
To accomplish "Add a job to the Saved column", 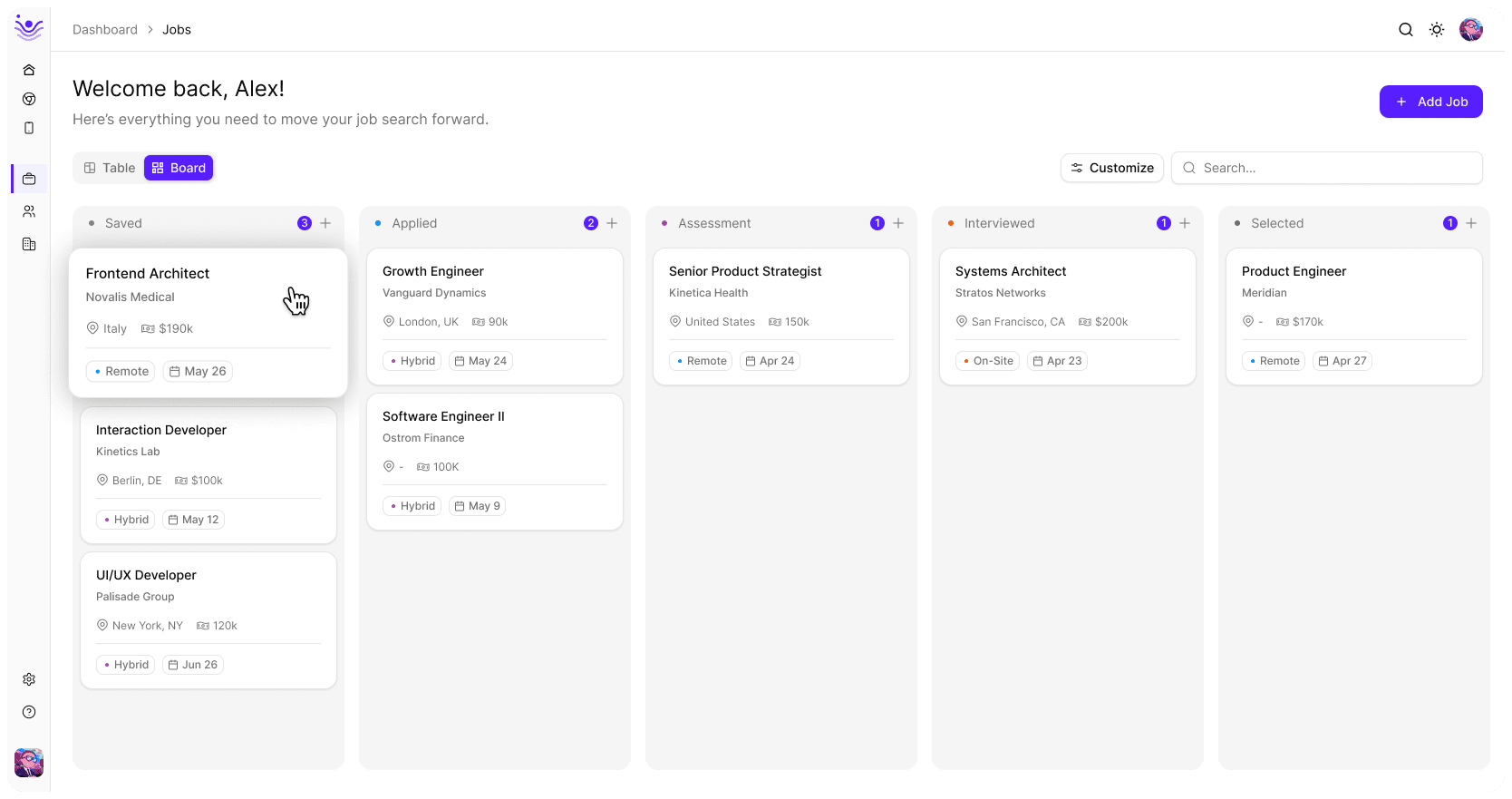I will (325, 223).
